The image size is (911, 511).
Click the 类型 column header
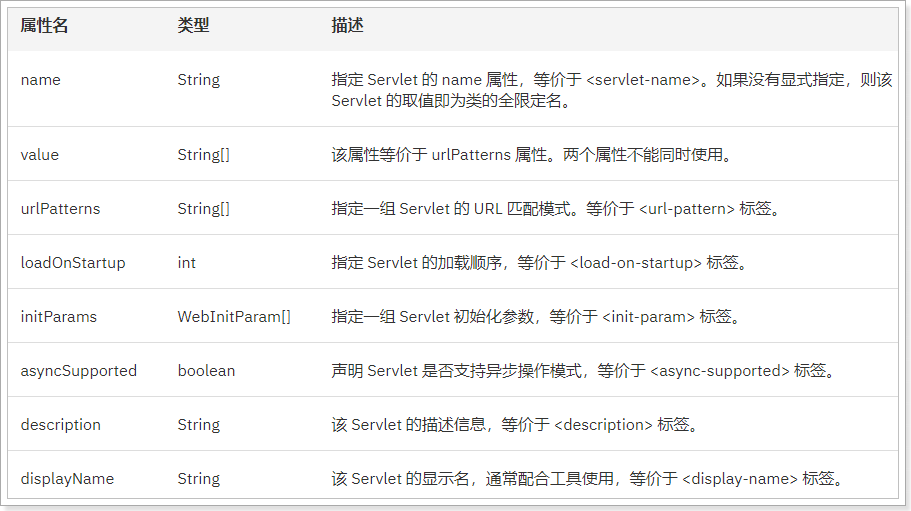pyautogui.click(x=193, y=26)
